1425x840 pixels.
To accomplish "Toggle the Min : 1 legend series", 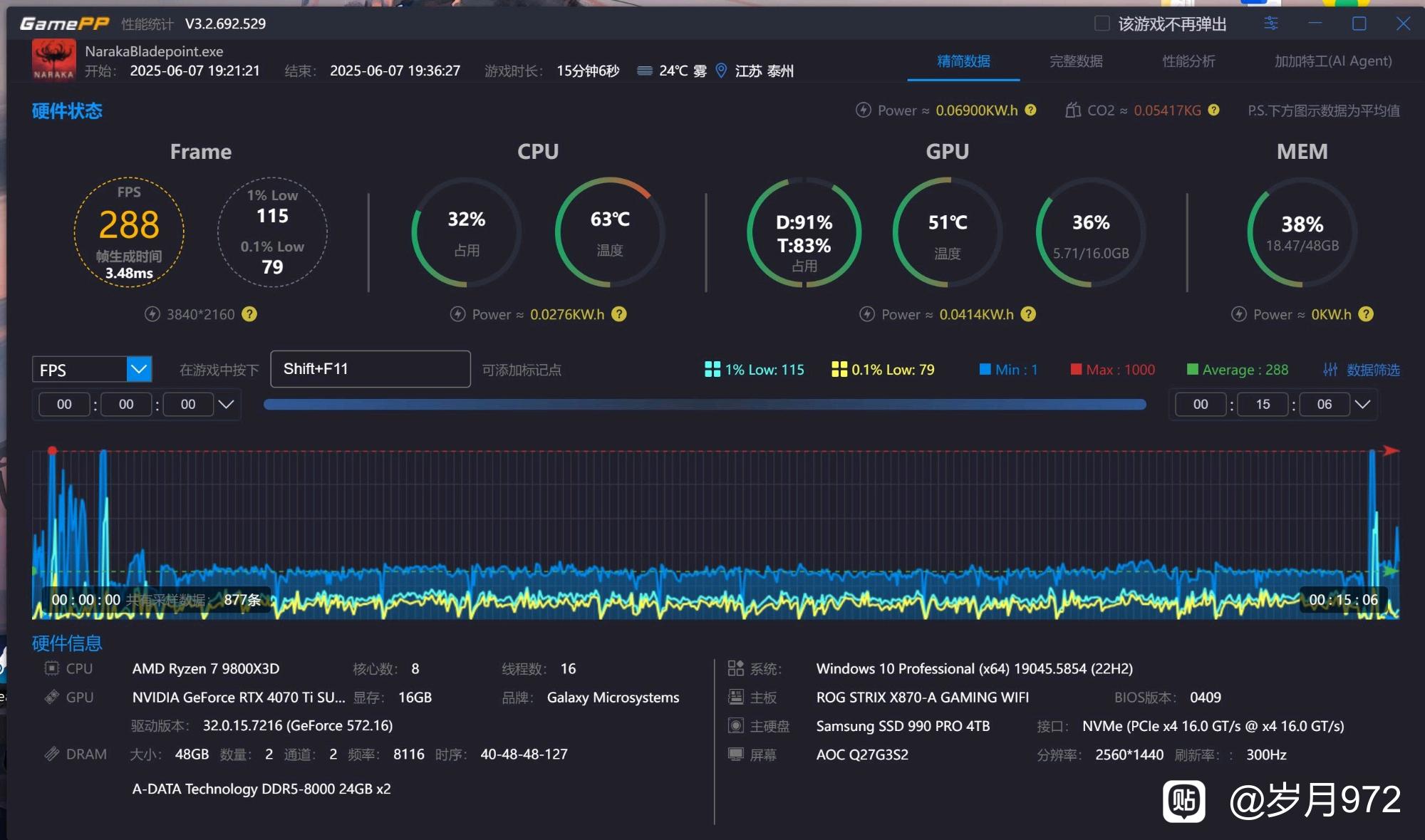I will pyautogui.click(x=1008, y=369).
